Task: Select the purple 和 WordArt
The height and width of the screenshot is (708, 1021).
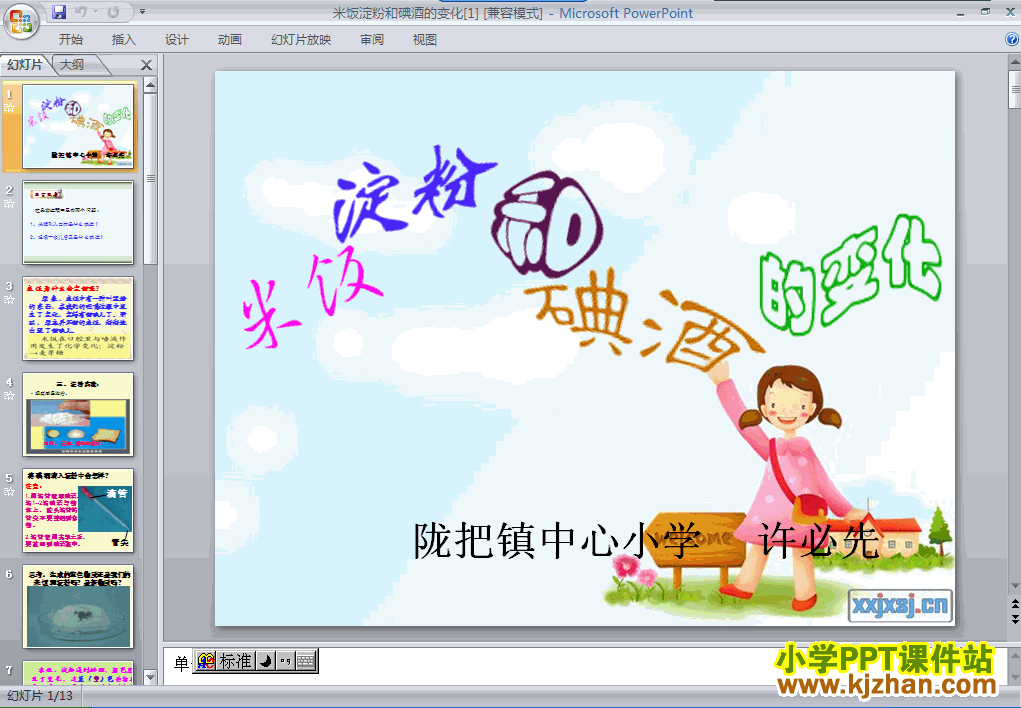Action: pyautogui.click(x=547, y=223)
